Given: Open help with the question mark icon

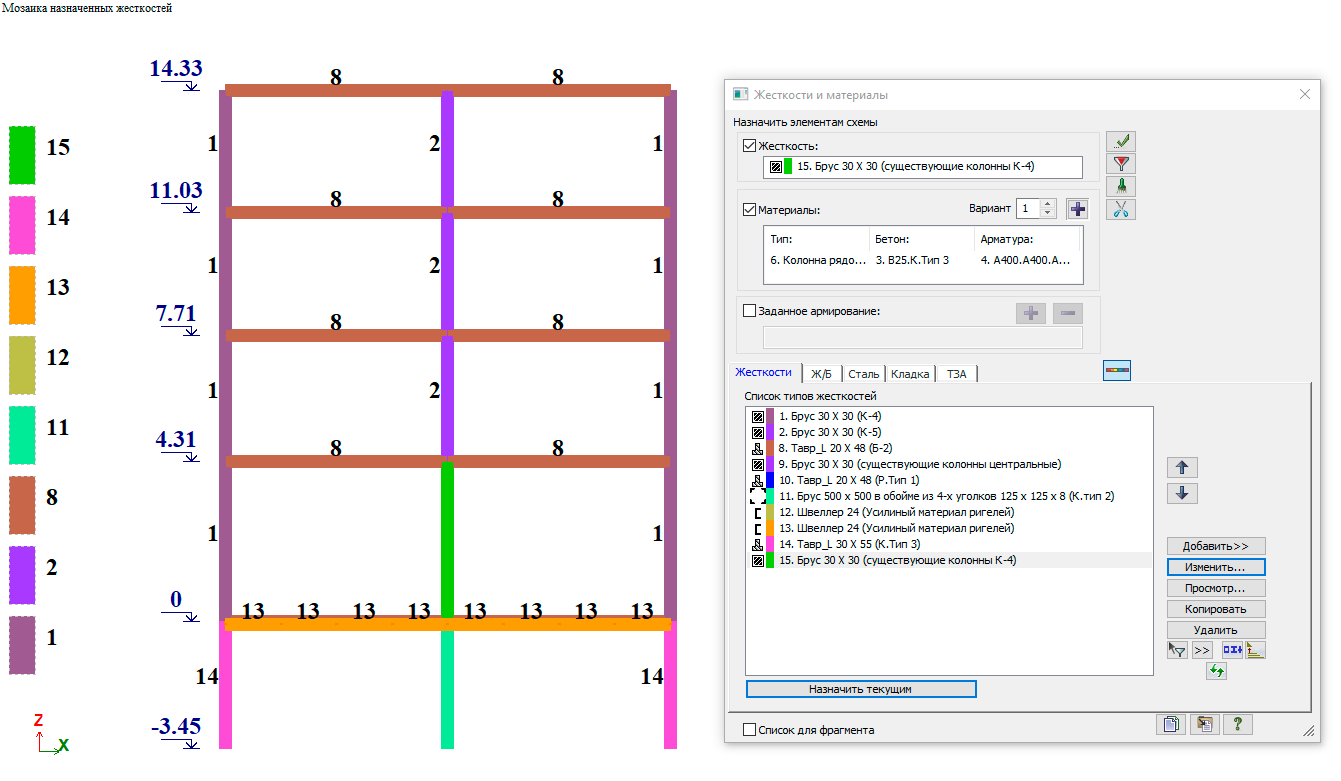Looking at the screenshot, I should tap(1237, 725).
